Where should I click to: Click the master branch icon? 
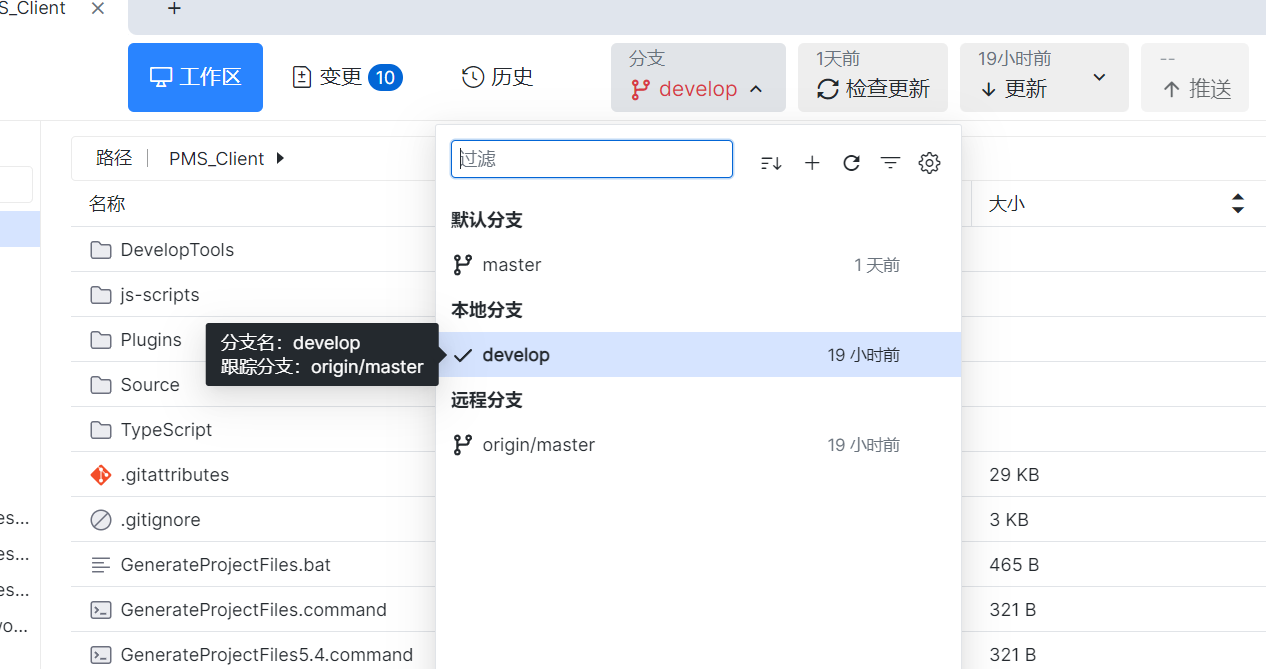(462, 265)
